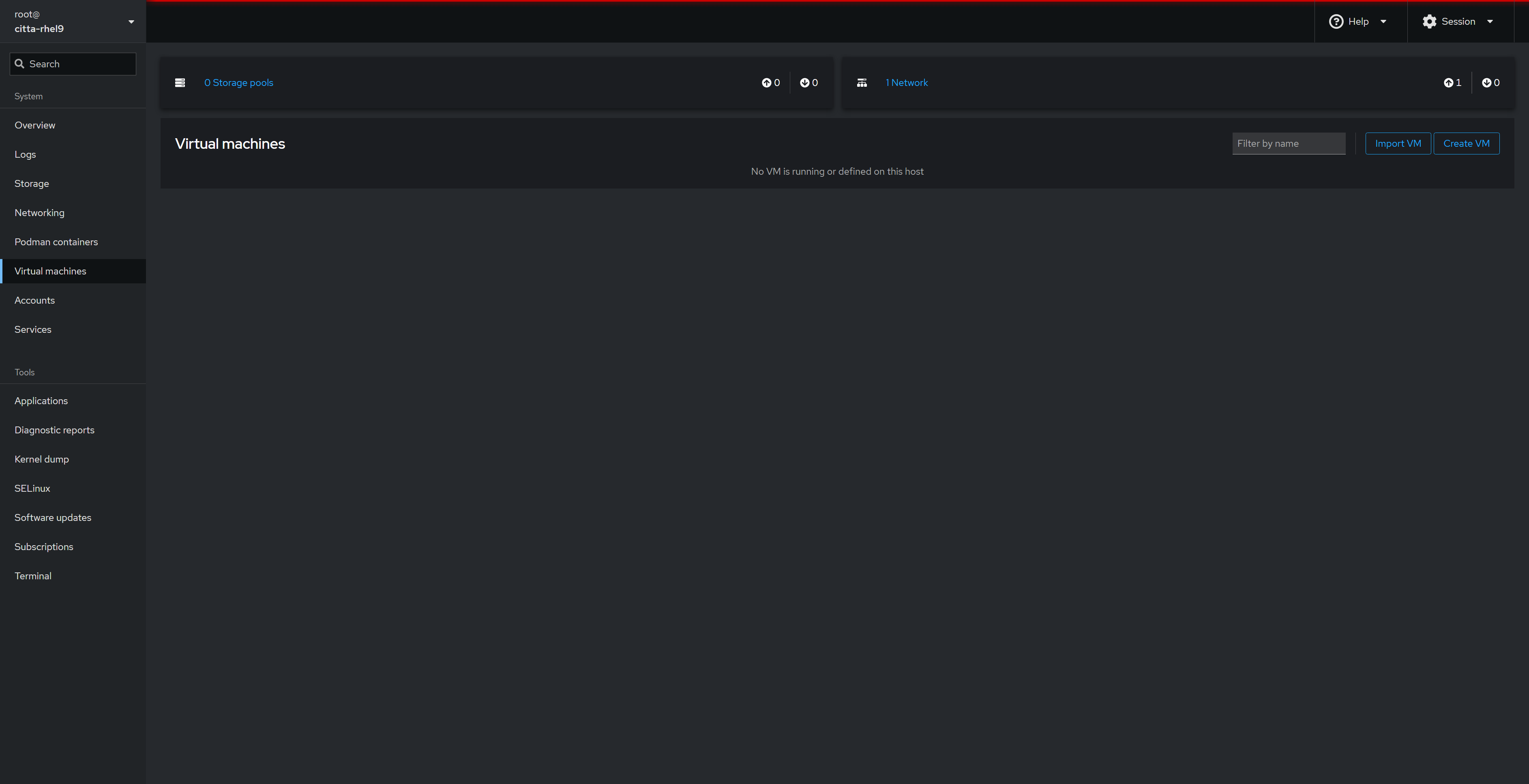Screen dimensions: 1529x784
Task: Open the Session dropdown menu
Action: [x=1459, y=21]
